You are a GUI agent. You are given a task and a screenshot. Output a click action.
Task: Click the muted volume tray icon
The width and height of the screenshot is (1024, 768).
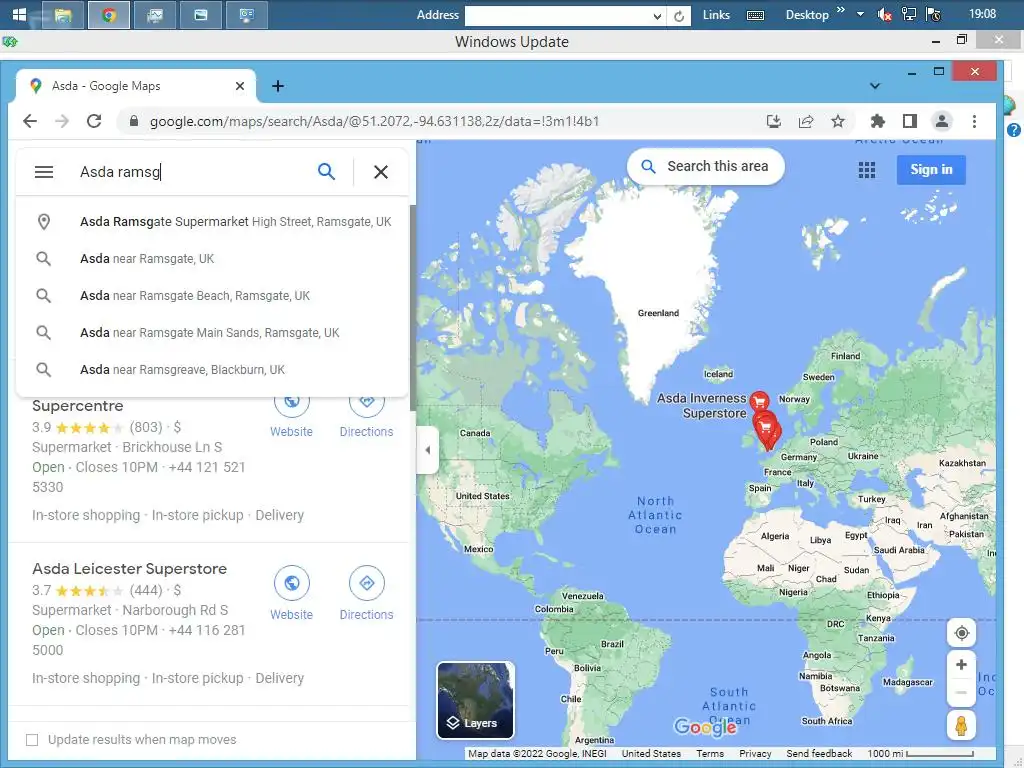[x=884, y=15]
